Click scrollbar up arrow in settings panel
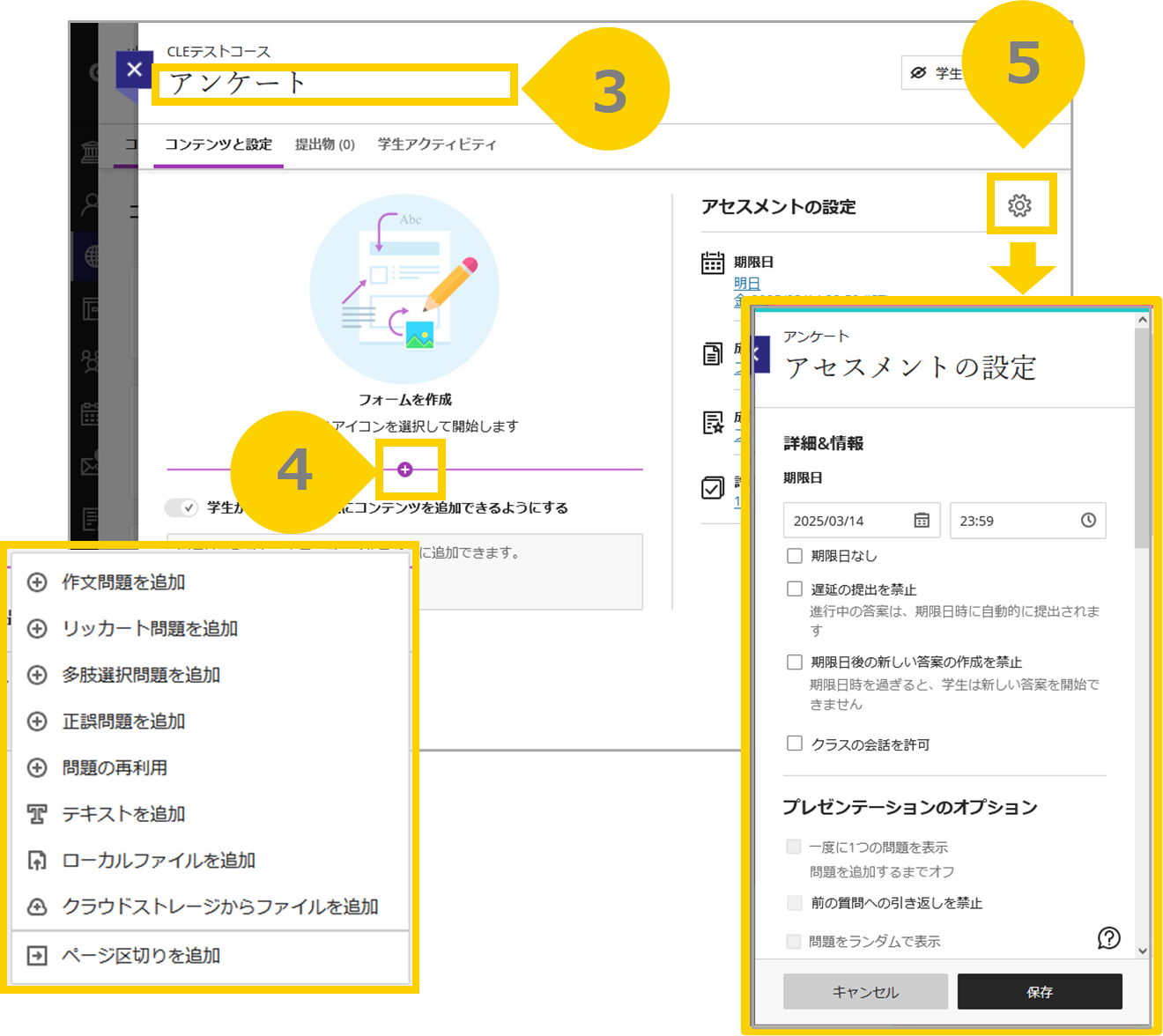This screenshot has width=1163, height=1036. (1143, 320)
